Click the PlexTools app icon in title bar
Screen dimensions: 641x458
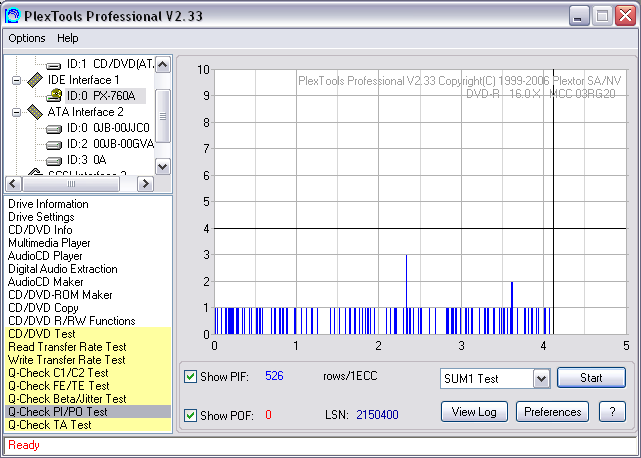12,16
